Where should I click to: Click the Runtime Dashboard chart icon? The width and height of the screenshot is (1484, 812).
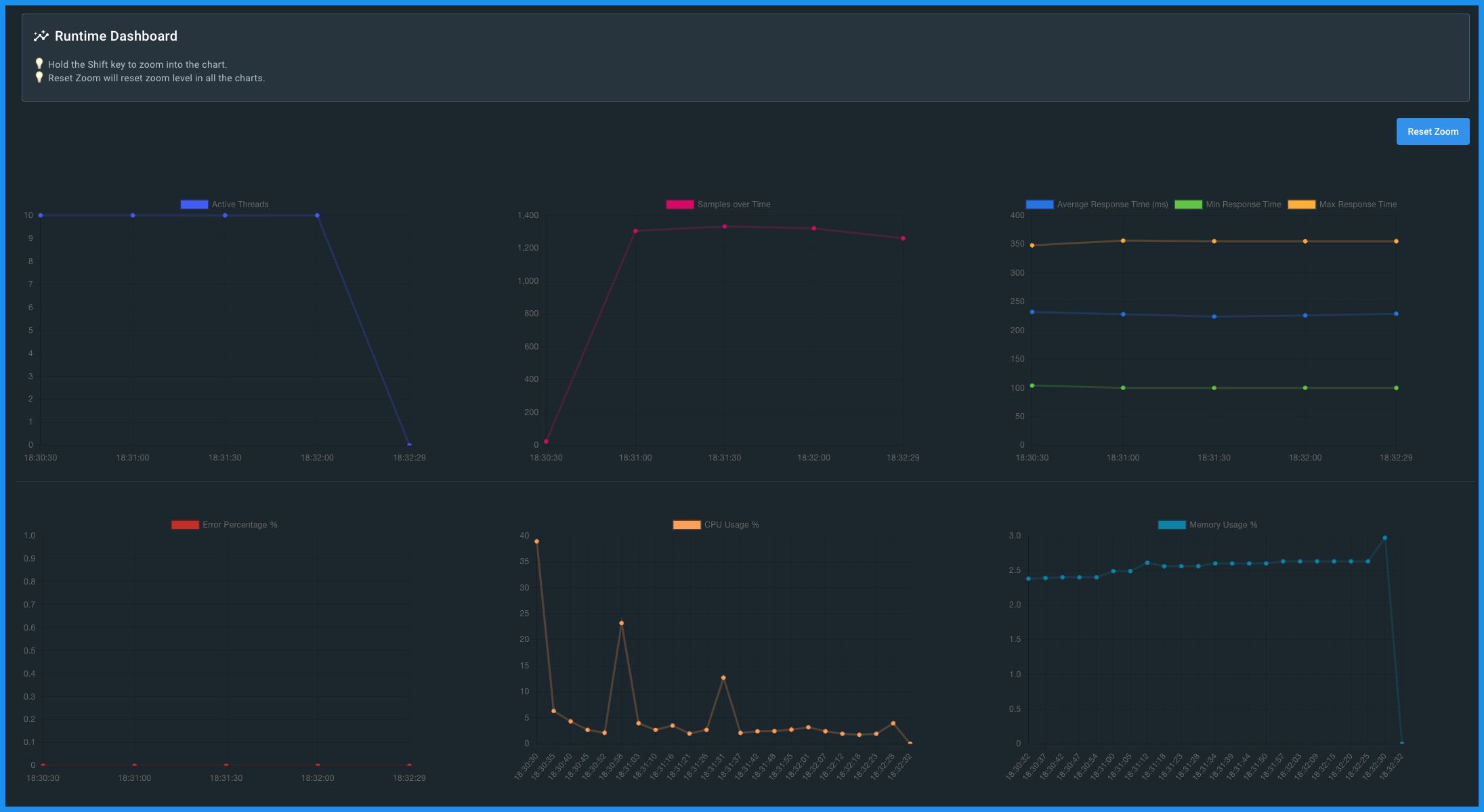click(x=41, y=36)
